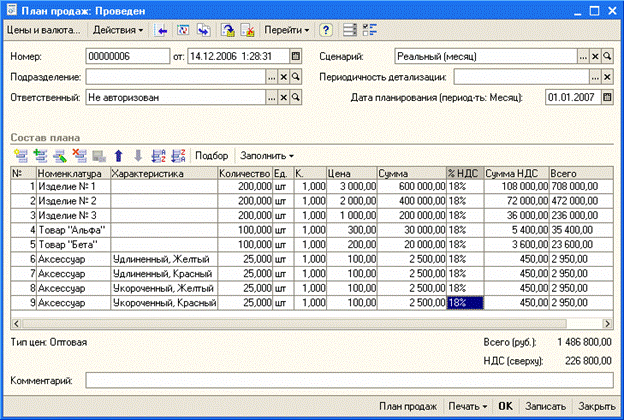
Task: Move selected row up with blue arrow
Action: (118, 156)
